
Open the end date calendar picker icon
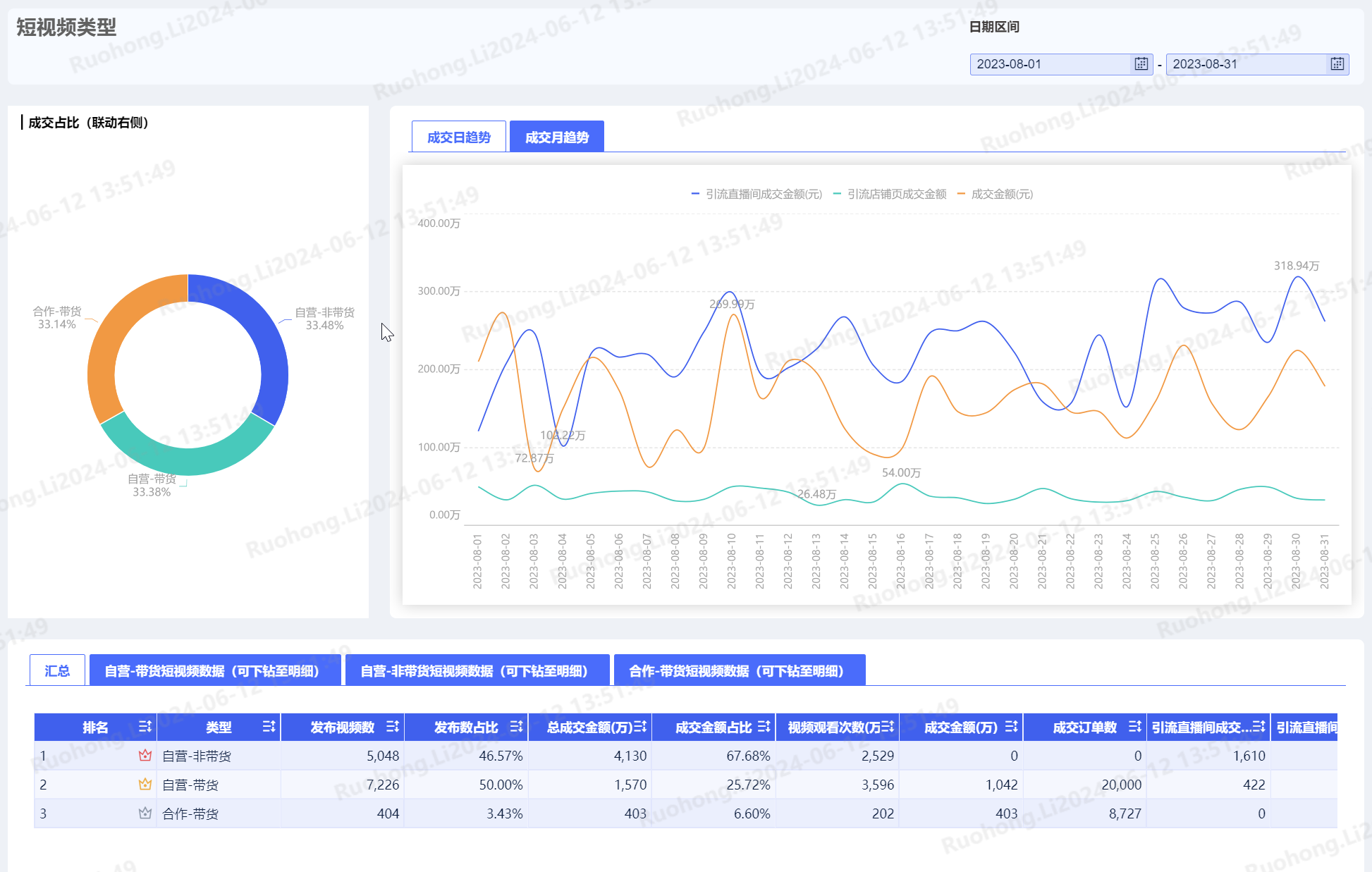point(1337,64)
